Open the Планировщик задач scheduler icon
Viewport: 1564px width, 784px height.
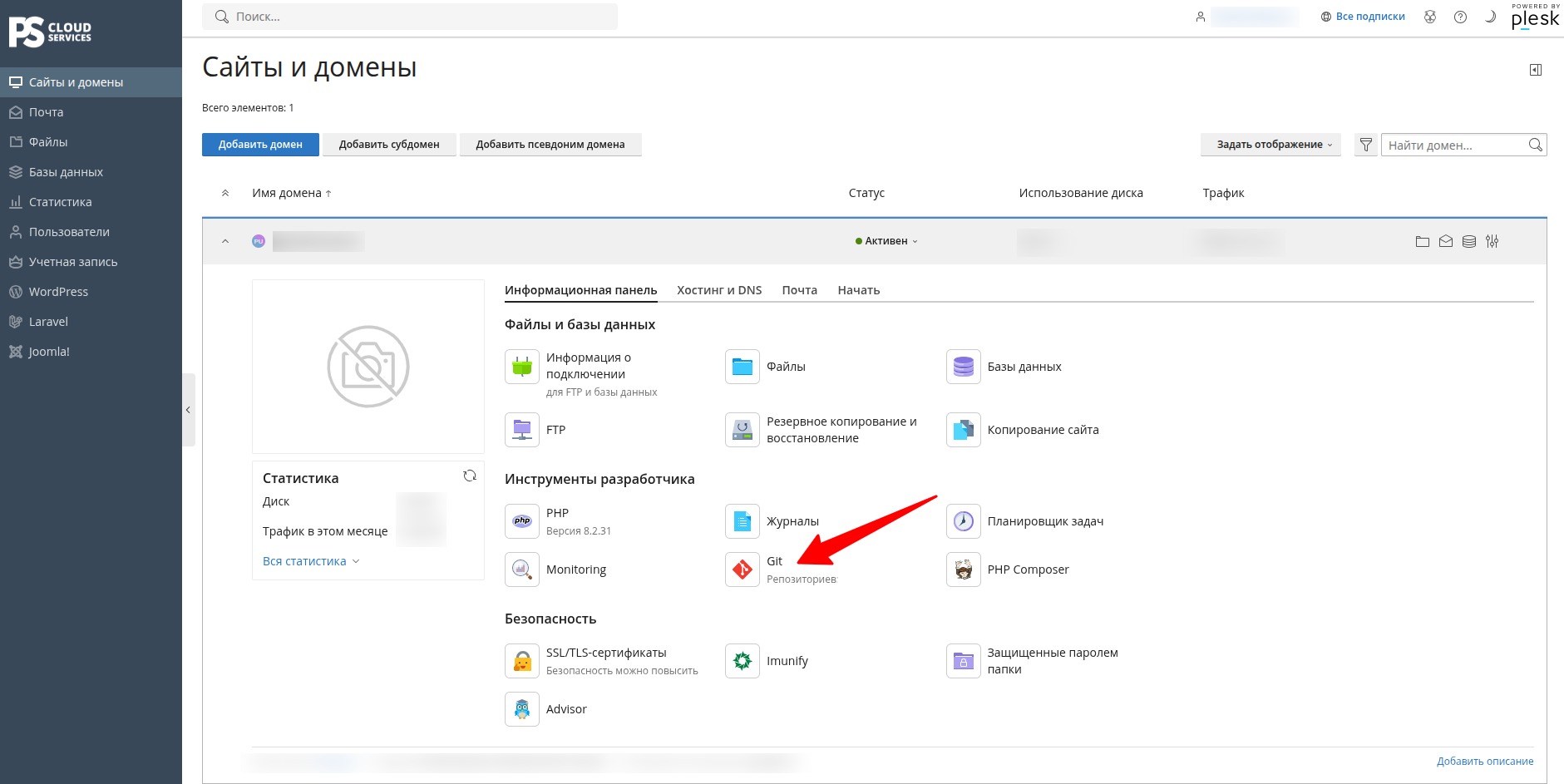point(963,521)
